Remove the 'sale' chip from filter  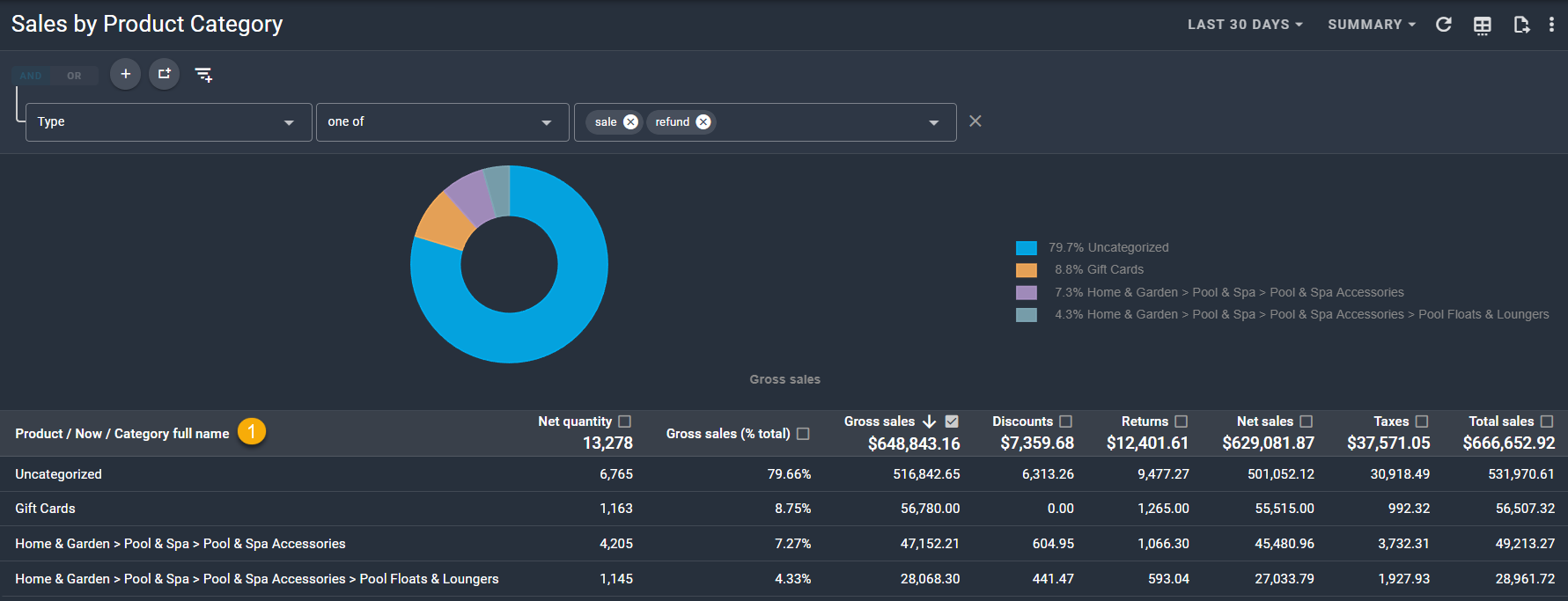coord(630,122)
